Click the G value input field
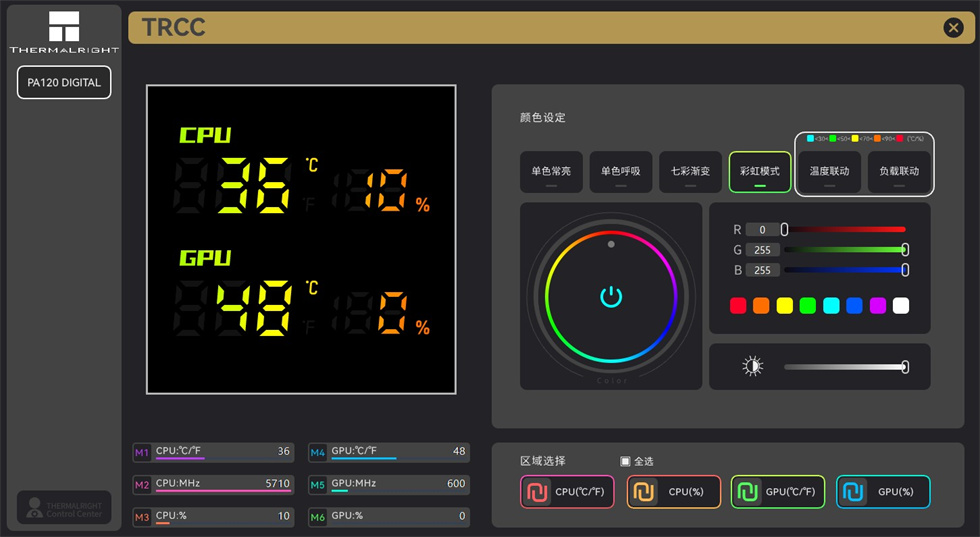Viewport: 980px width, 537px height. tap(762, 250)
